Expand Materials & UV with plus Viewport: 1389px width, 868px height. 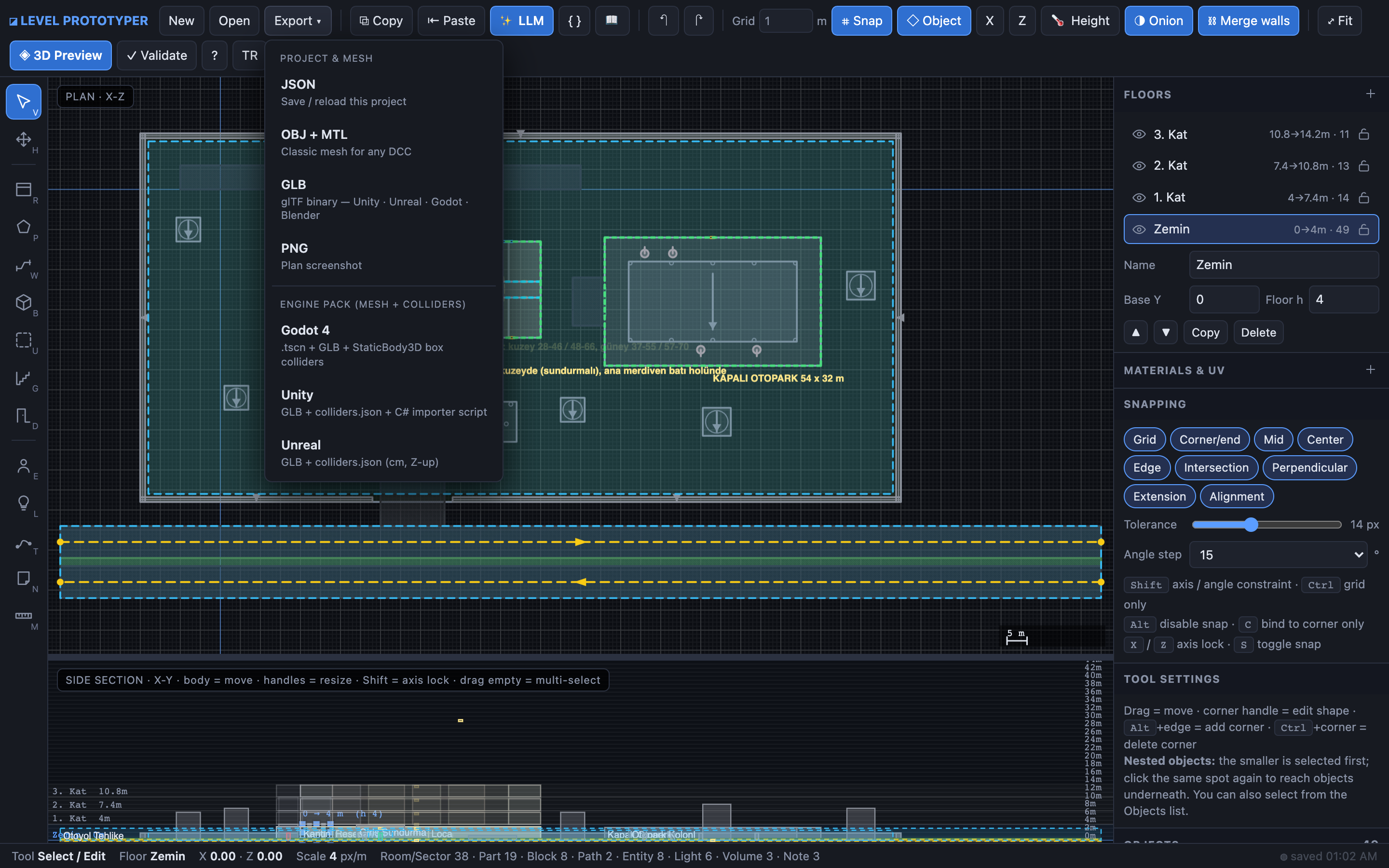[x=1371, y=370]
